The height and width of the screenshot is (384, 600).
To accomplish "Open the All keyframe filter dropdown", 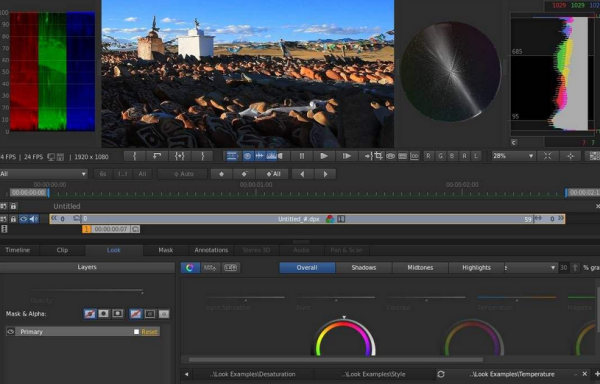I will point(44,174).
